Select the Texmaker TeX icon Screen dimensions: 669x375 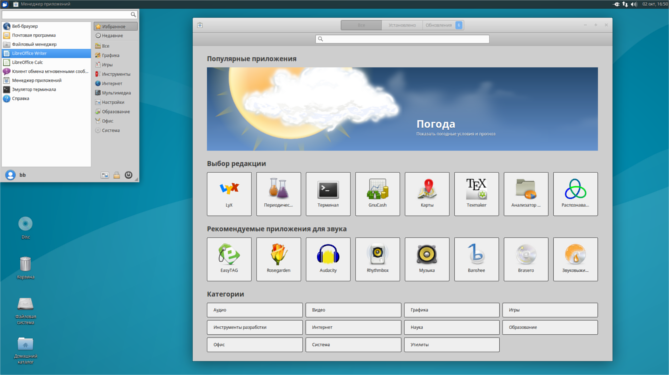[x=476, y=189]
